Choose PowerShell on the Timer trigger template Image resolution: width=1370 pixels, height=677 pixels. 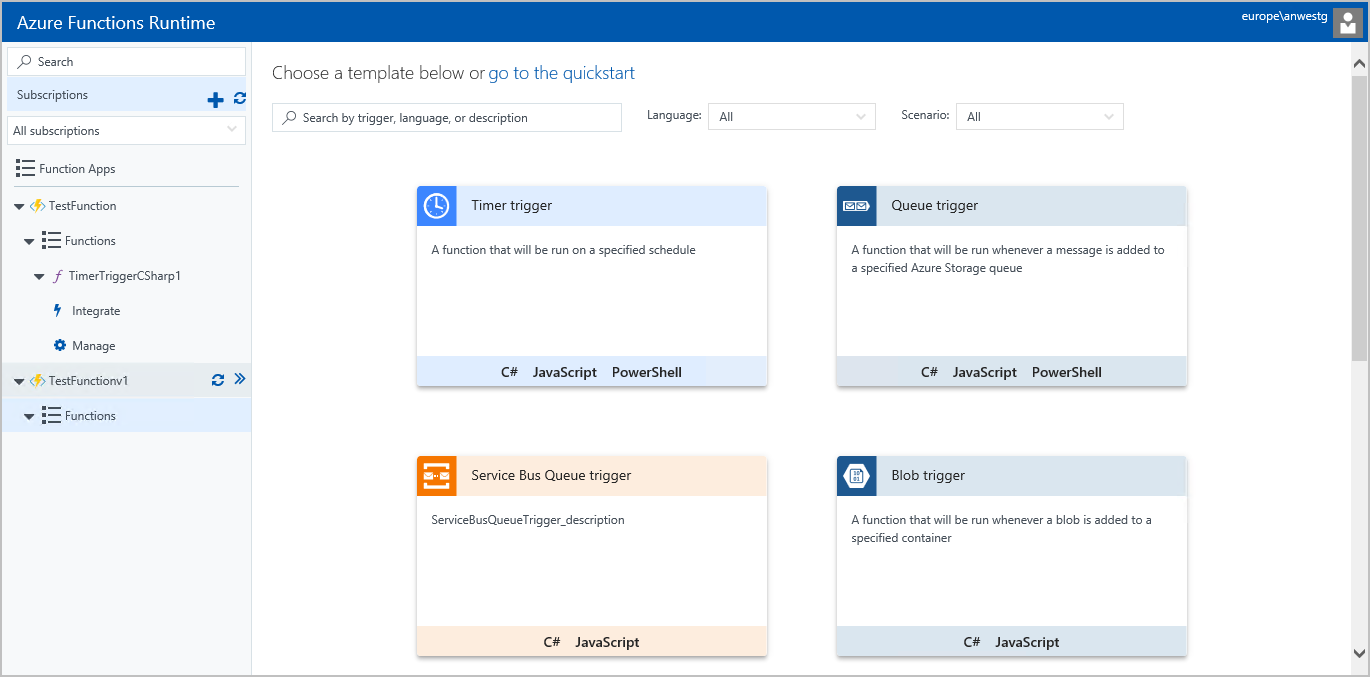tap(646, 372)
